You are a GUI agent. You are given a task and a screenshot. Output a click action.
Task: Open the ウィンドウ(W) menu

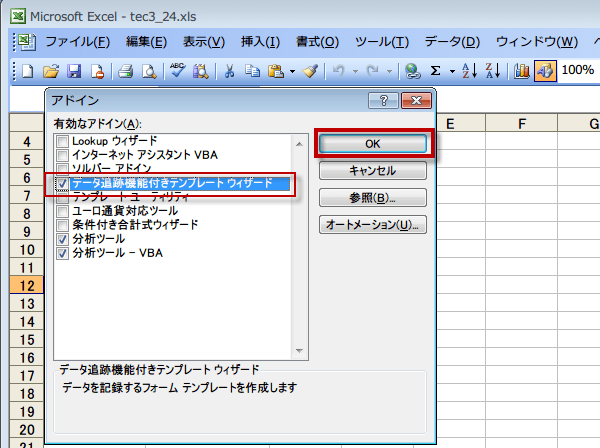[537, 42]
